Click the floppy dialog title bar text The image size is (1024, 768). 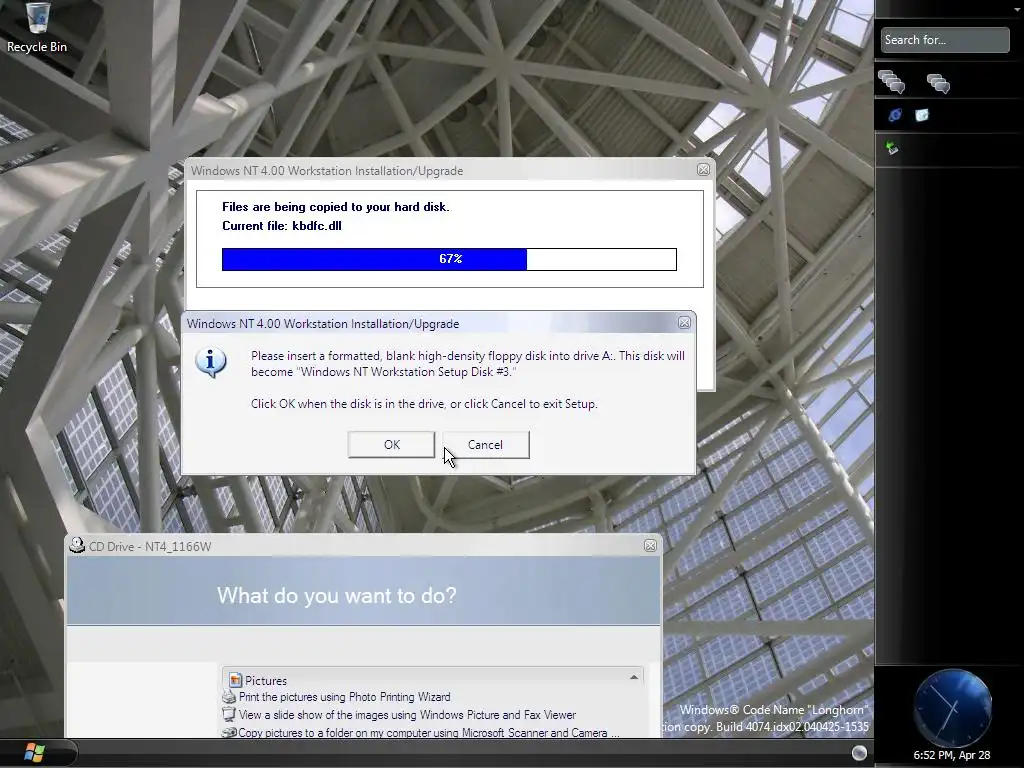pos(323,324)
